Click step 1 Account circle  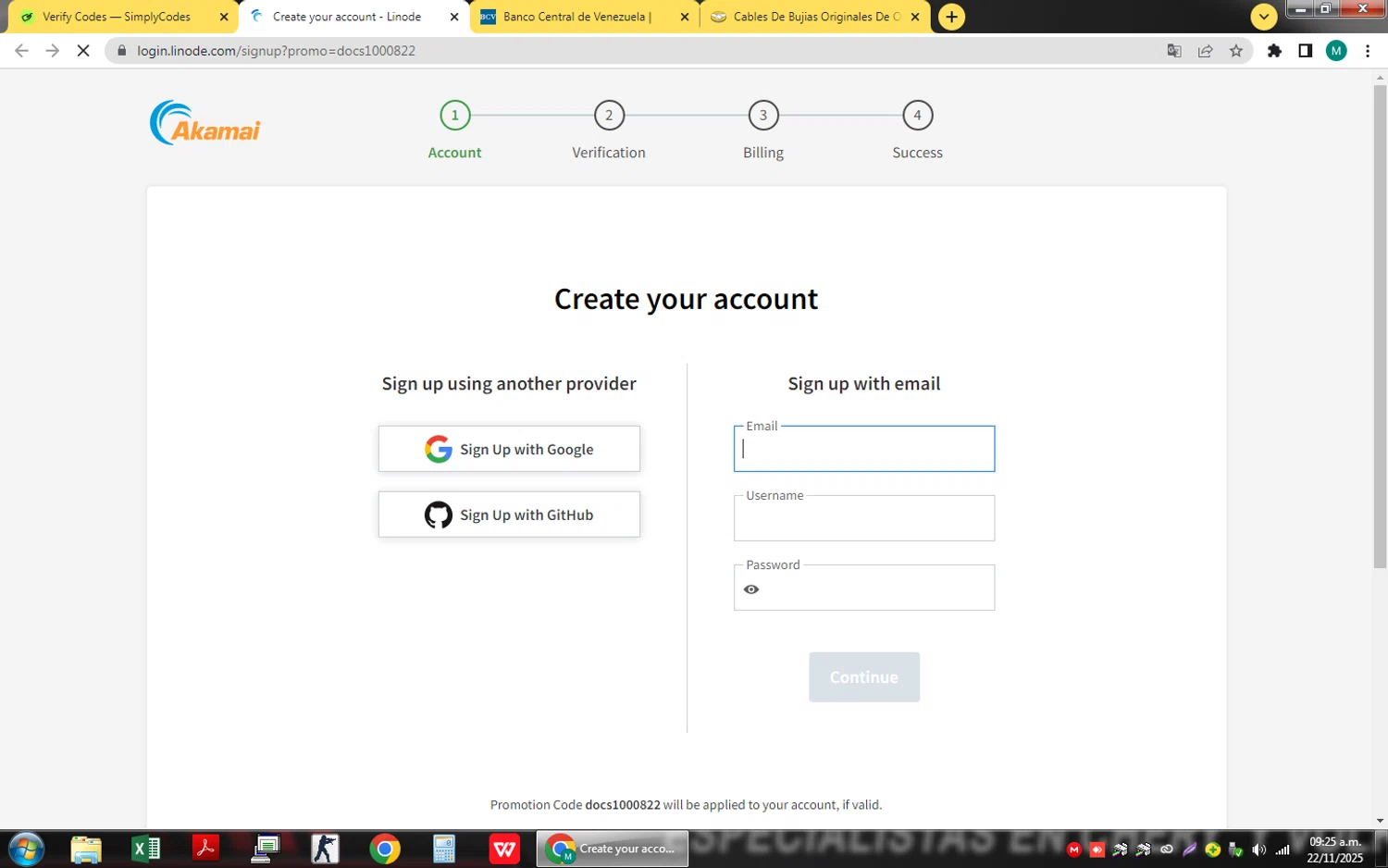[454, 116]
